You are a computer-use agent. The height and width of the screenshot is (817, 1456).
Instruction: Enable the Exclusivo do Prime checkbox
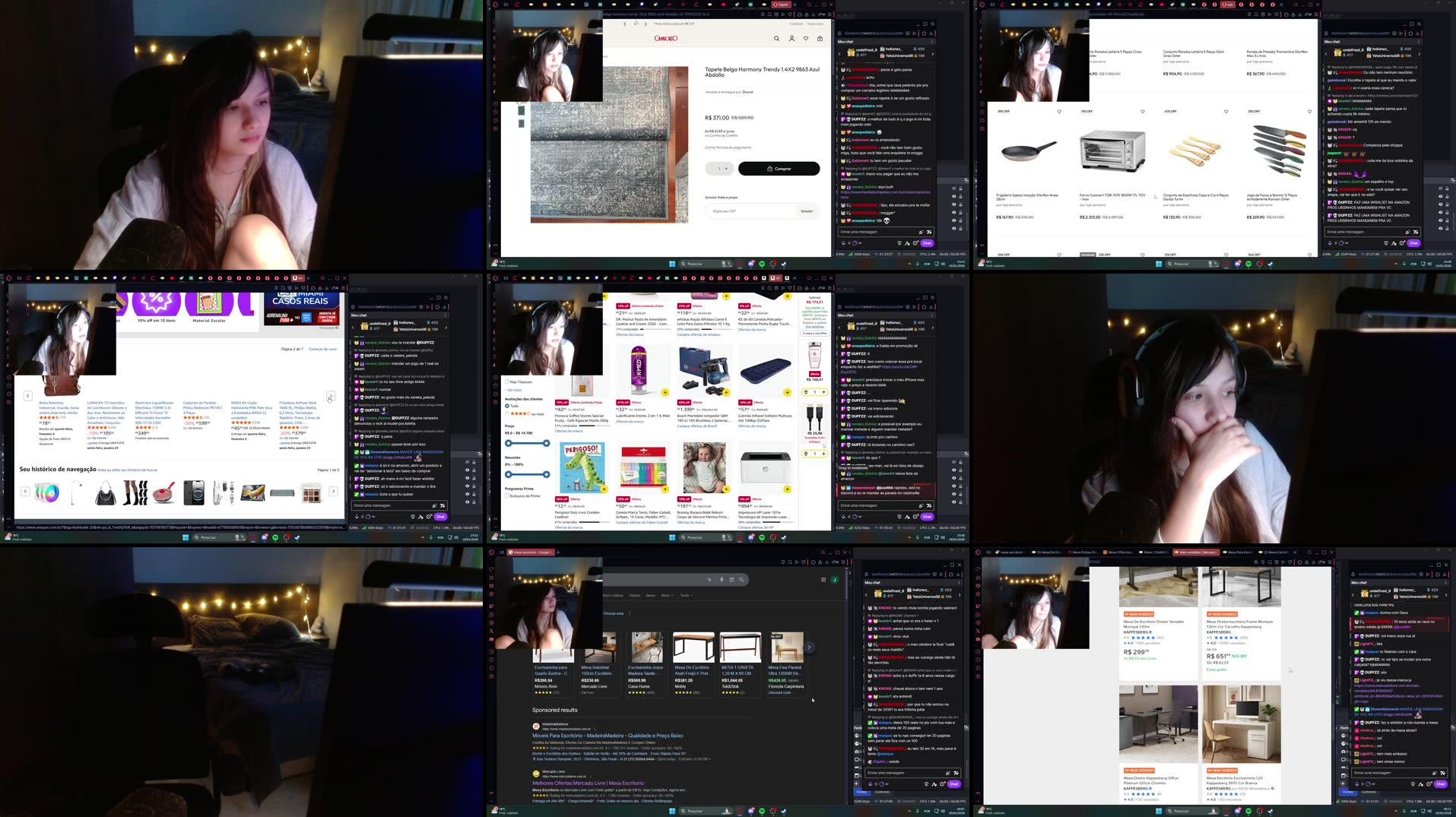point(507,496)
